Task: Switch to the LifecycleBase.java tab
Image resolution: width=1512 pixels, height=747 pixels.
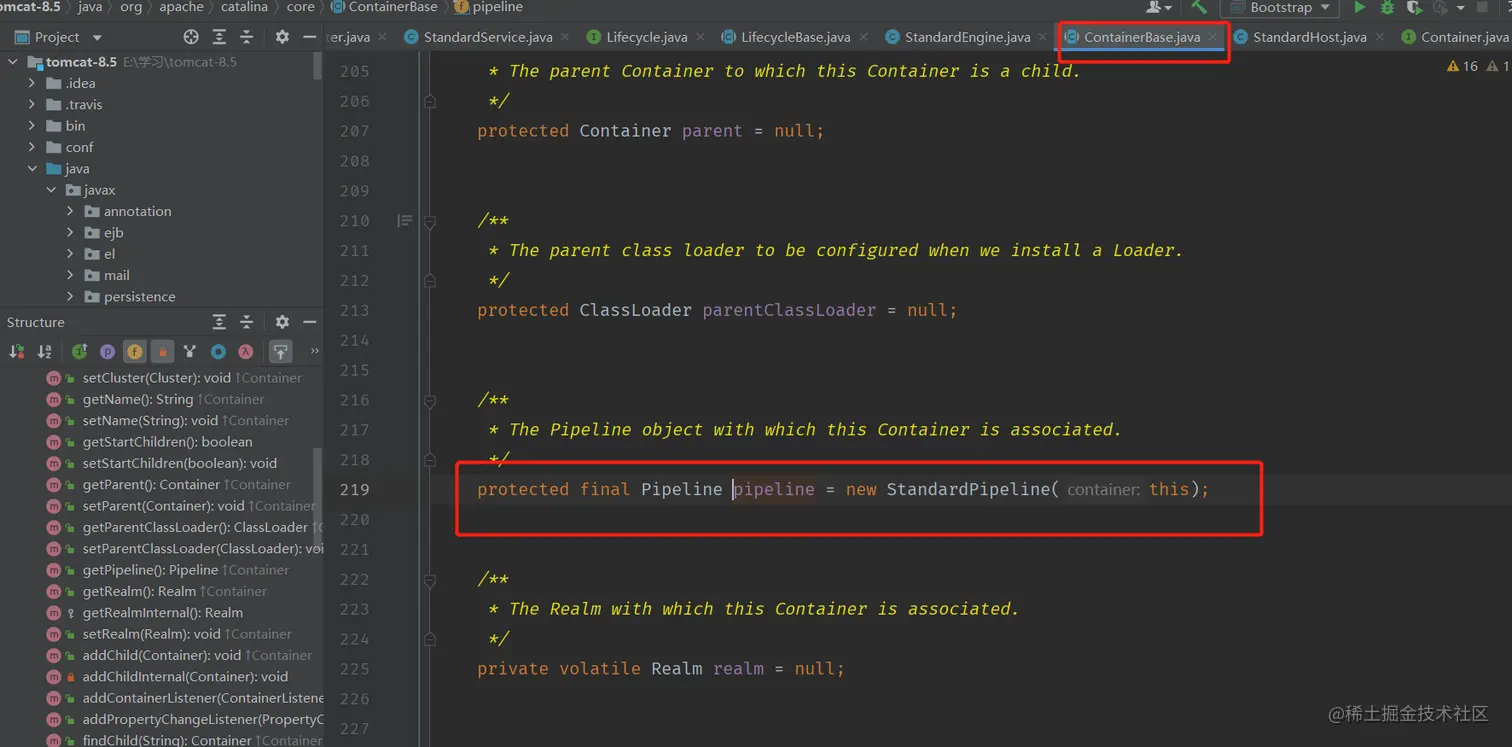Action: click(x=796, y=37)
